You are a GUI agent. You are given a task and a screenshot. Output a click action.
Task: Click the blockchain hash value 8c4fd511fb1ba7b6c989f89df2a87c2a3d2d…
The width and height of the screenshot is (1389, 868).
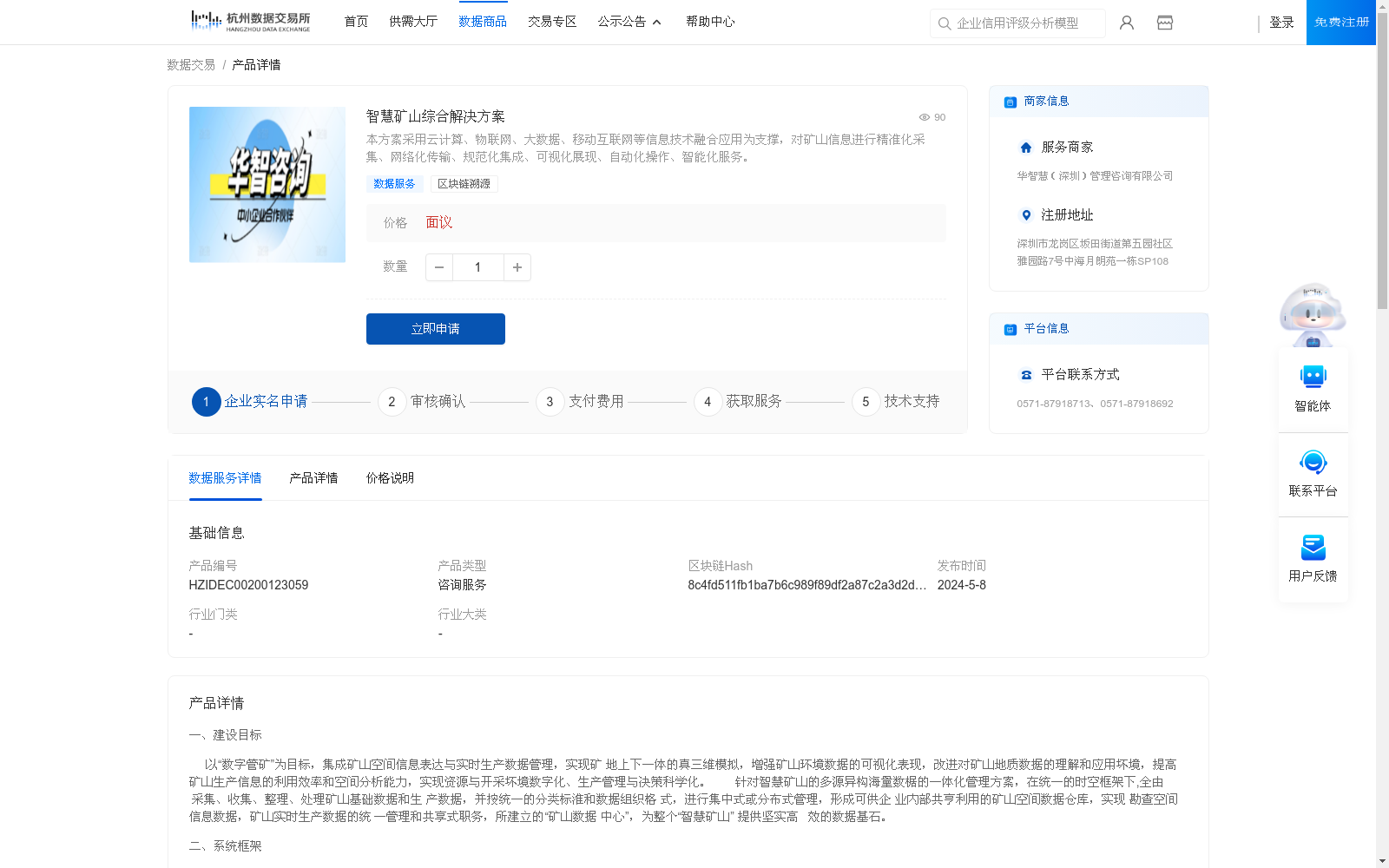point(807,585)
